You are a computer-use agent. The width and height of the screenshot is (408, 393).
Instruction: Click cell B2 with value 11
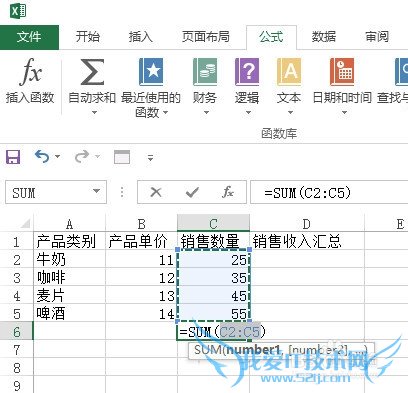141,259
